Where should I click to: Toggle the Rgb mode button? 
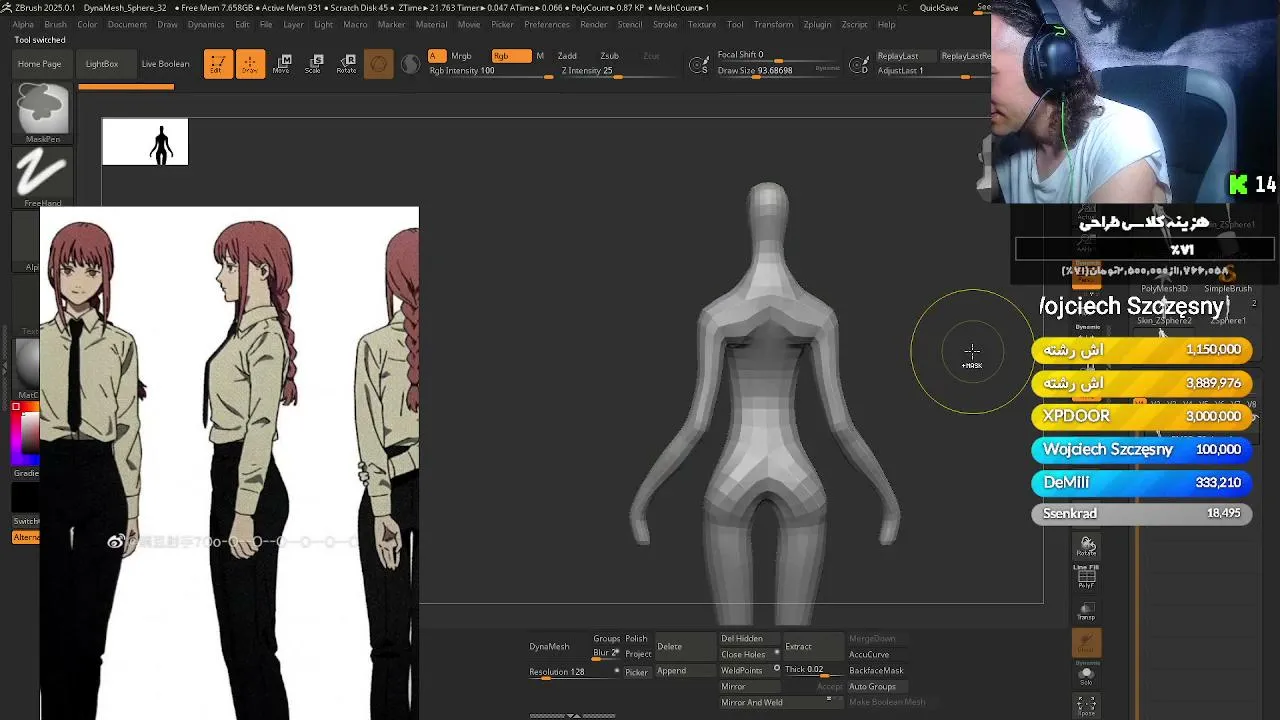tap(511, 56)
